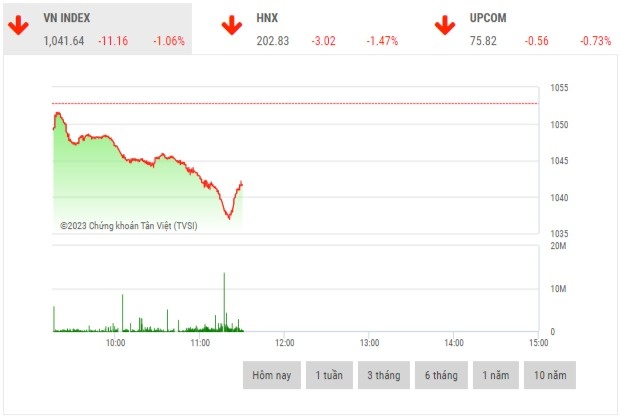Click the 12:00 time axis label
Viewport: 621px width, 417px height.
pyautogui.click(x=284, y=343)
